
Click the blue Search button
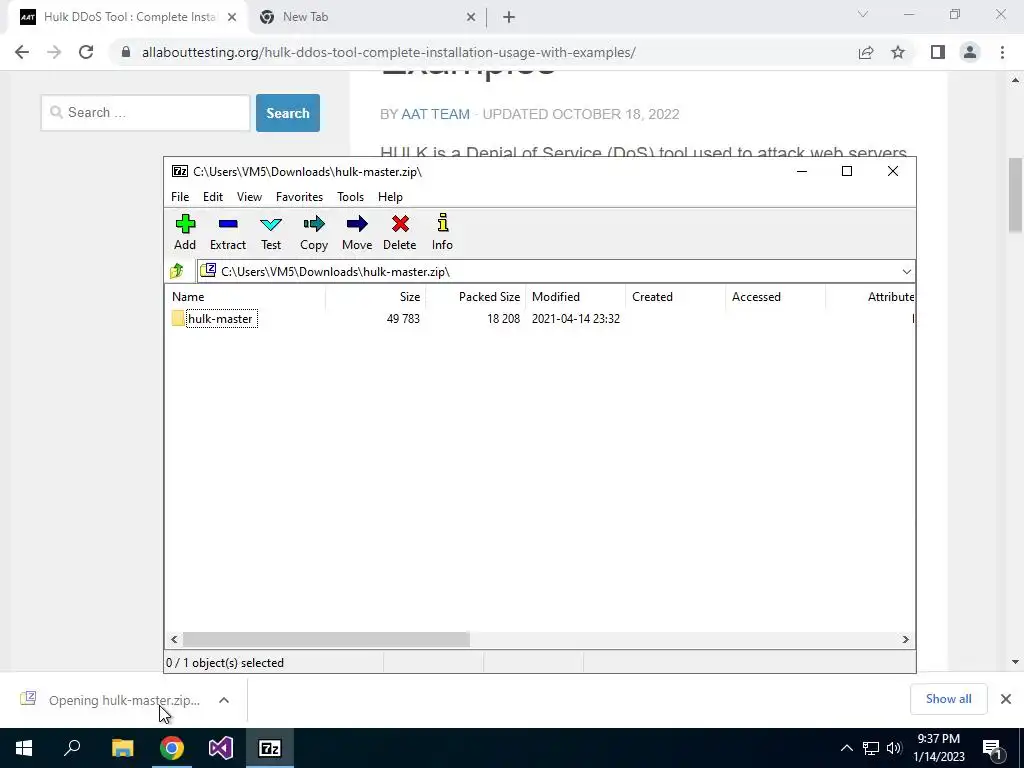(x=288, y=113)
